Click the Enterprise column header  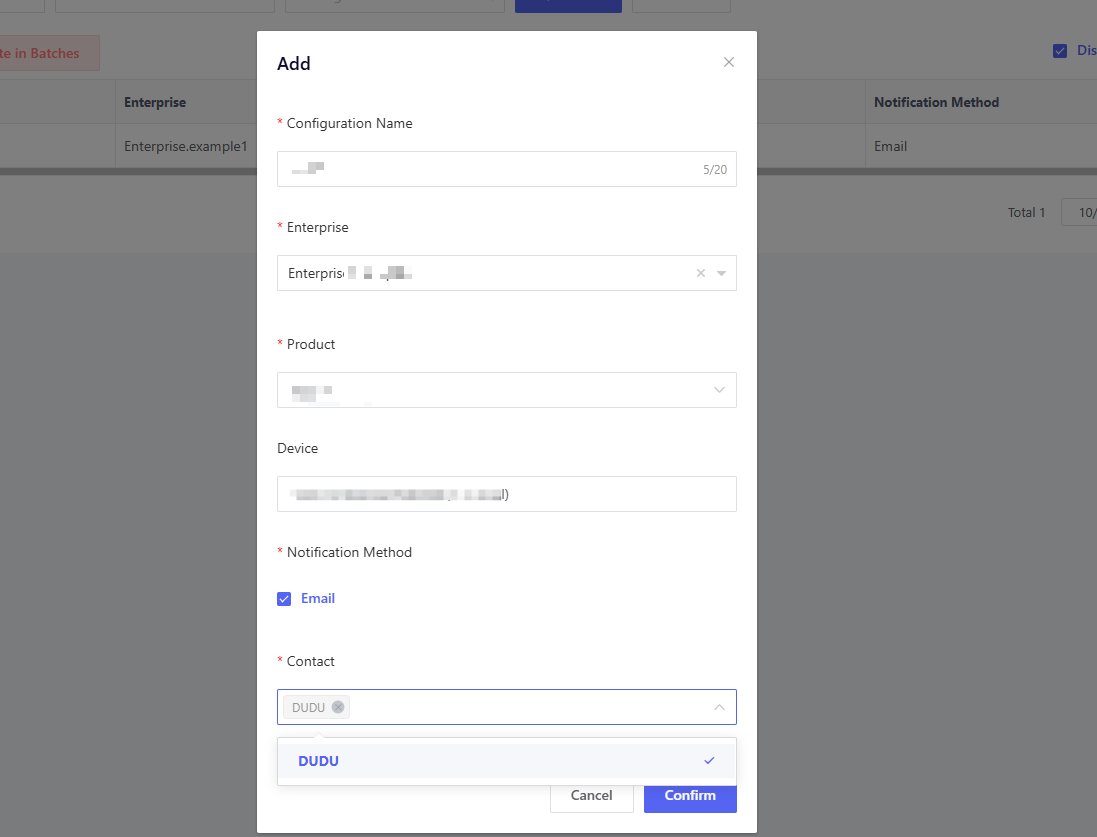pos(155,102)
